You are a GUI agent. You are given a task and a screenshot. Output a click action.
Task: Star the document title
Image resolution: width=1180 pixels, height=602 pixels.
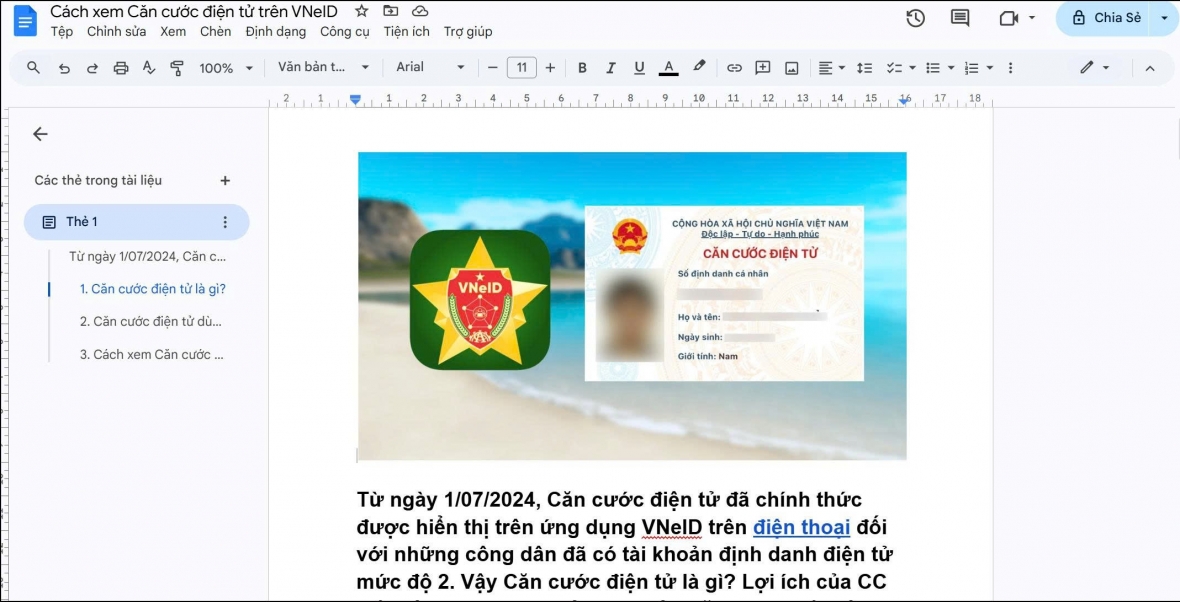coord(362,11)
